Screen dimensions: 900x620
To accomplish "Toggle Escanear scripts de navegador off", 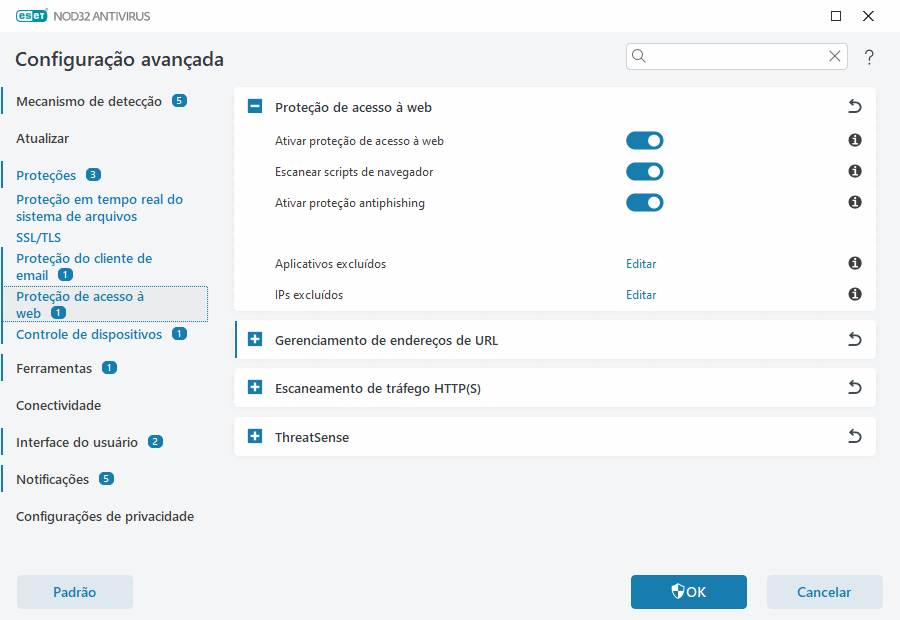I will point(644,171).
